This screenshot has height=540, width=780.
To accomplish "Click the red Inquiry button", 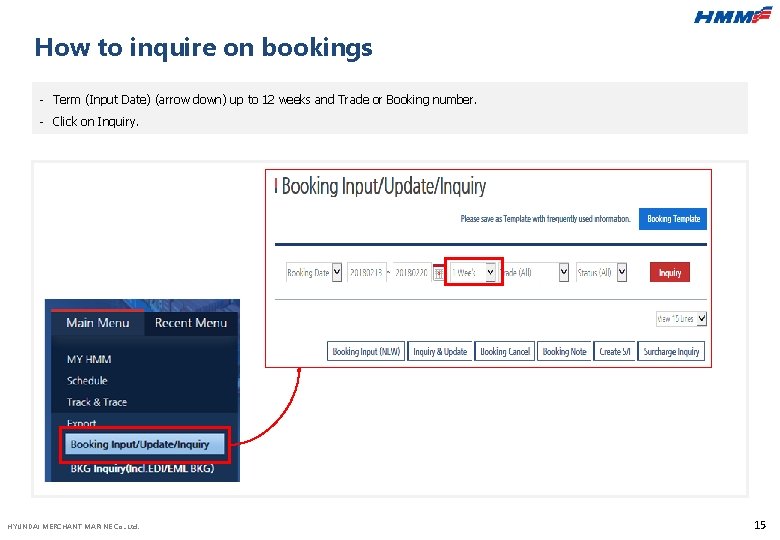I will coord(670,272).
